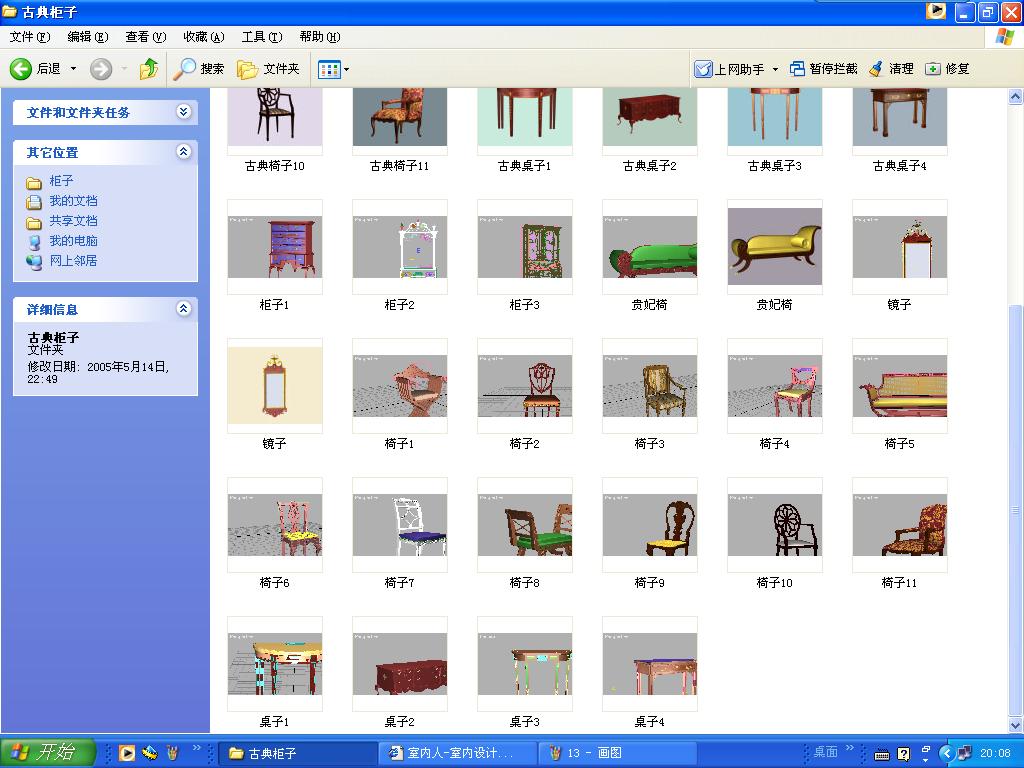Open the 工具(T) menu

click(x=262, y=37)
